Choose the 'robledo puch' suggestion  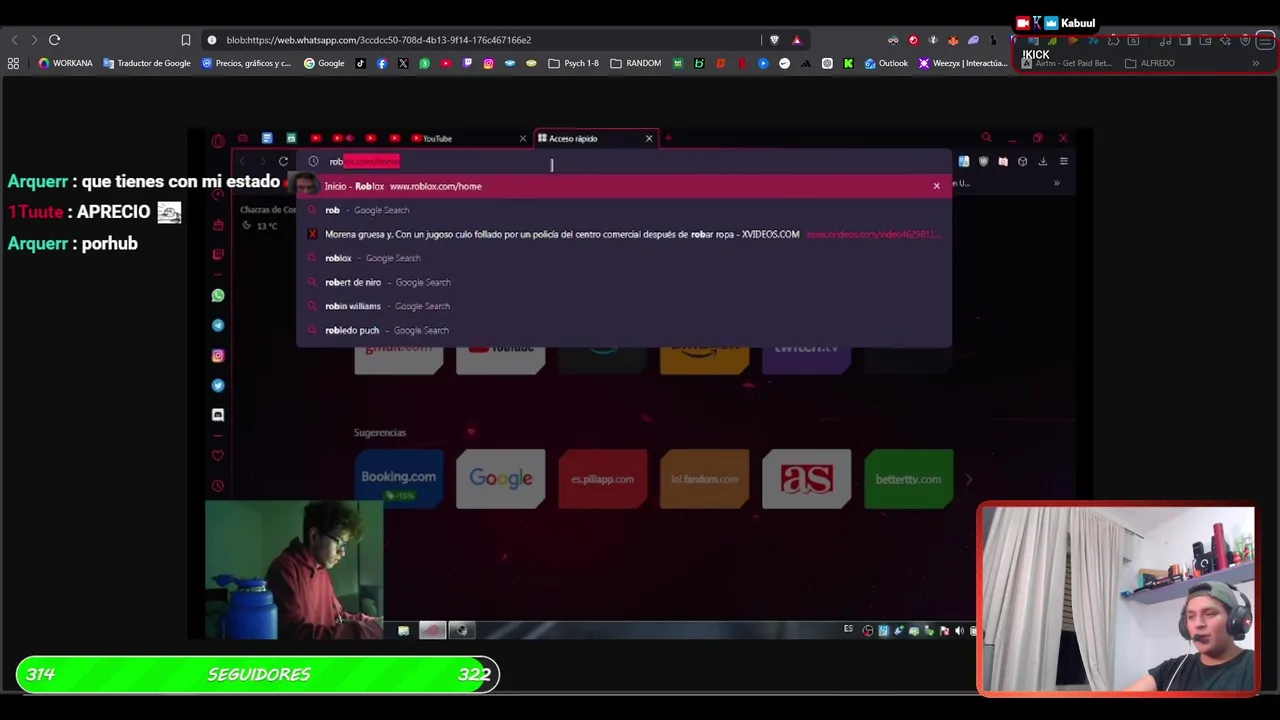point(623,330)
